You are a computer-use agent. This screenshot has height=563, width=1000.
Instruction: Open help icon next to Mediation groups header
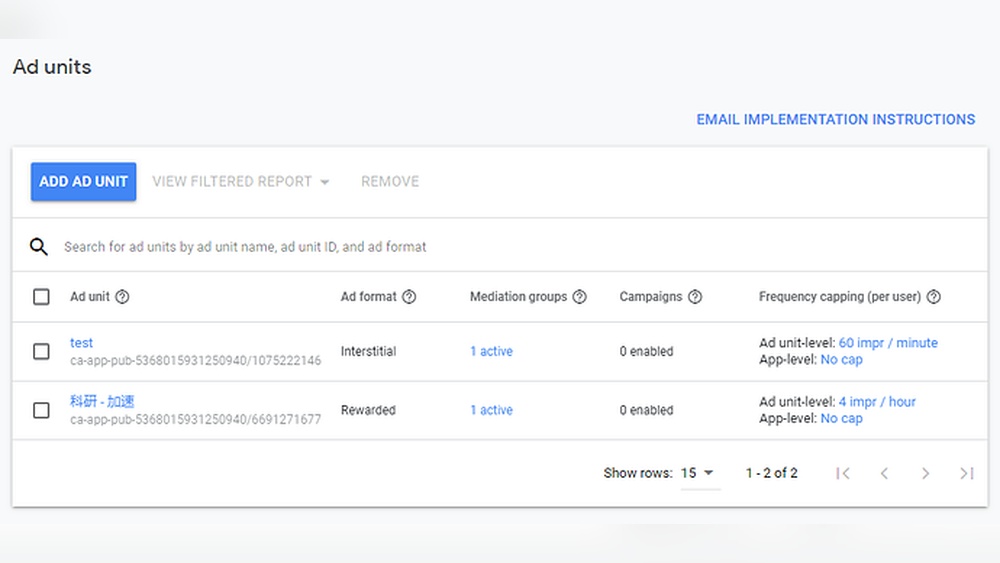coord(580,296)
